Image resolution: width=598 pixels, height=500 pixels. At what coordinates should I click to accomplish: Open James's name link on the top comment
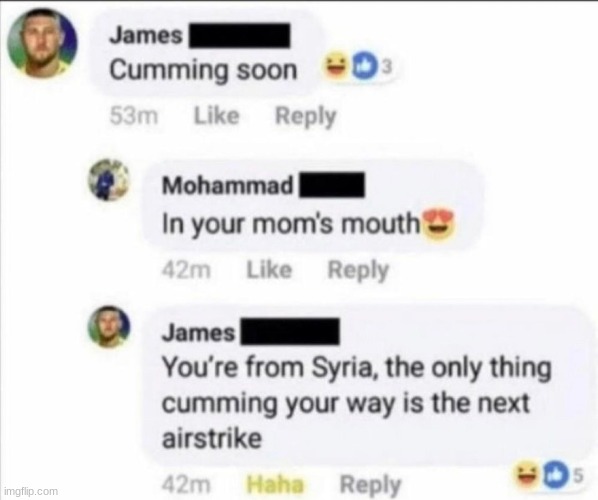146,36
